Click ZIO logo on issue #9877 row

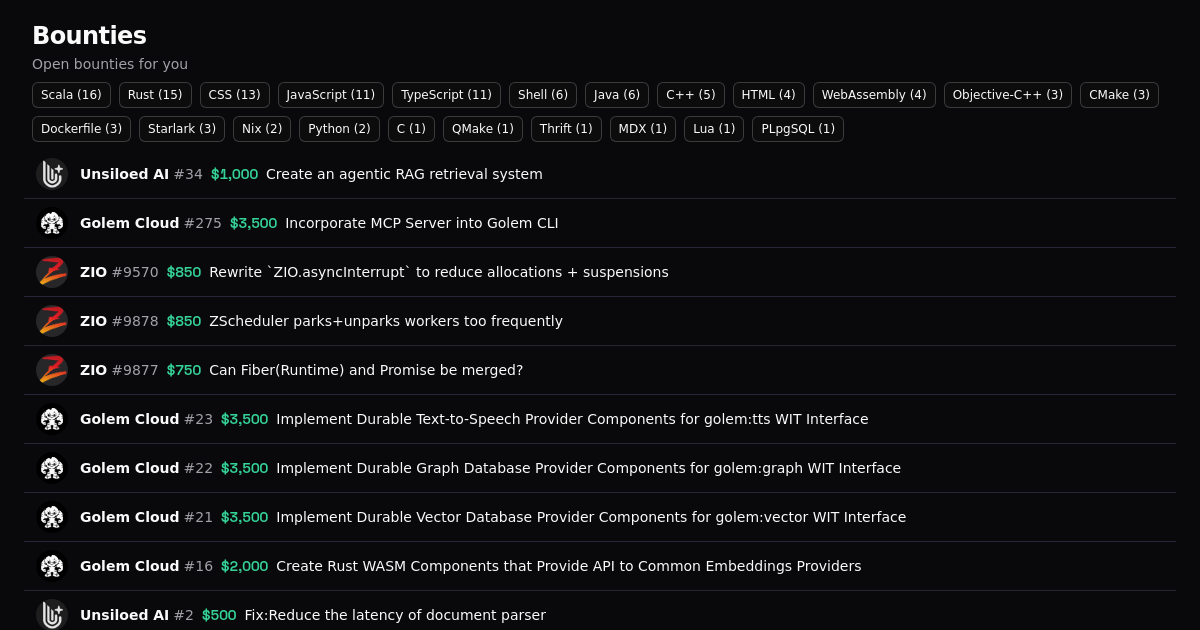click(x=52, y=370)
